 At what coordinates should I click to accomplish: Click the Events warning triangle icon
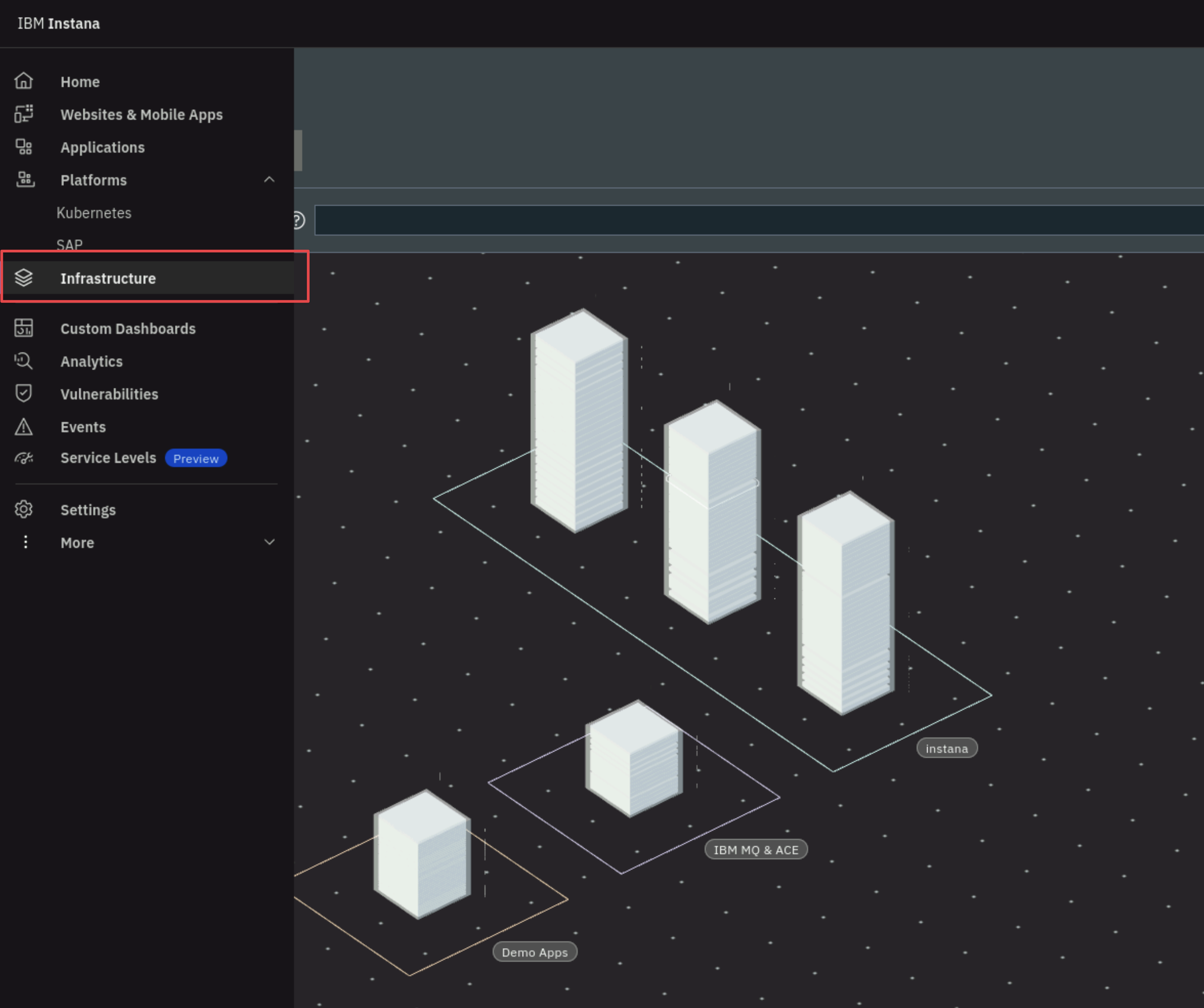pos(23,427)
